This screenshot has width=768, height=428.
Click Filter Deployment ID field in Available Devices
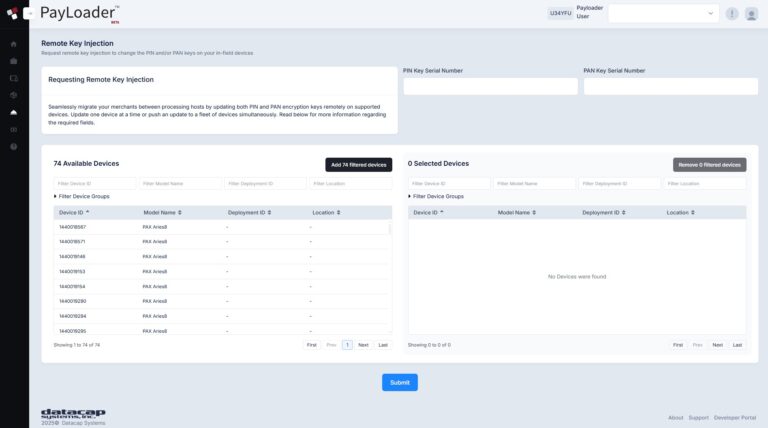point(265,184)
